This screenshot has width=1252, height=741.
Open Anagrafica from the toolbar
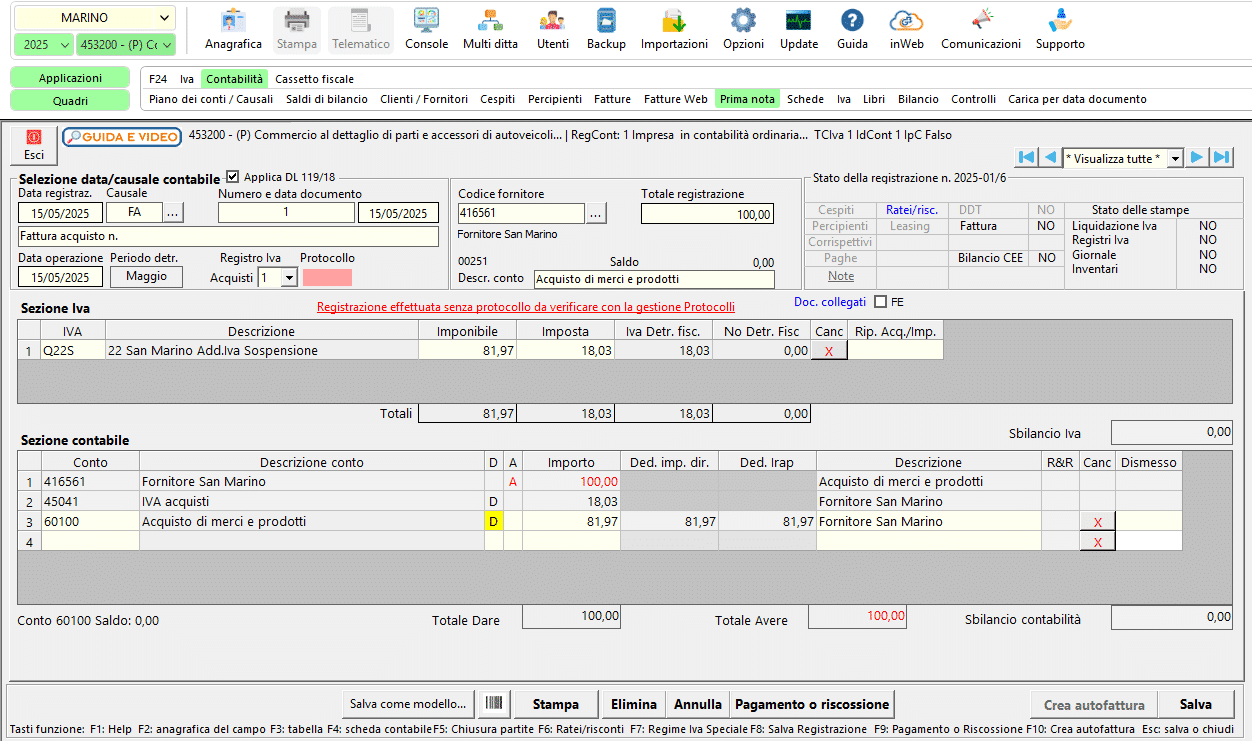coord(233,30)
